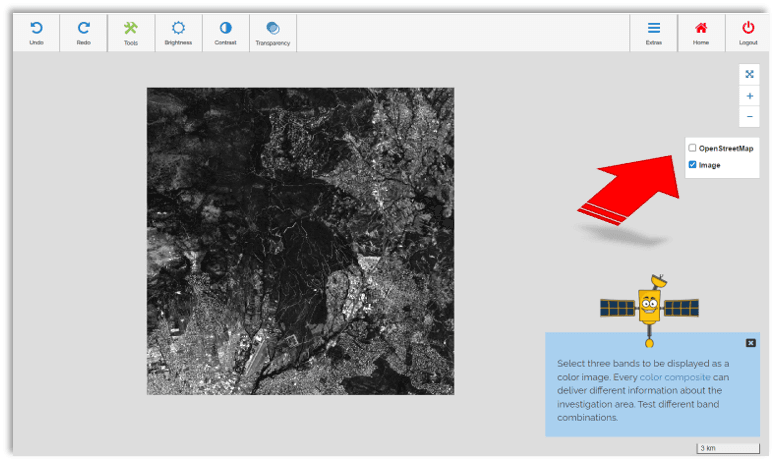Zoom out with the minus button

click(749, 117)
